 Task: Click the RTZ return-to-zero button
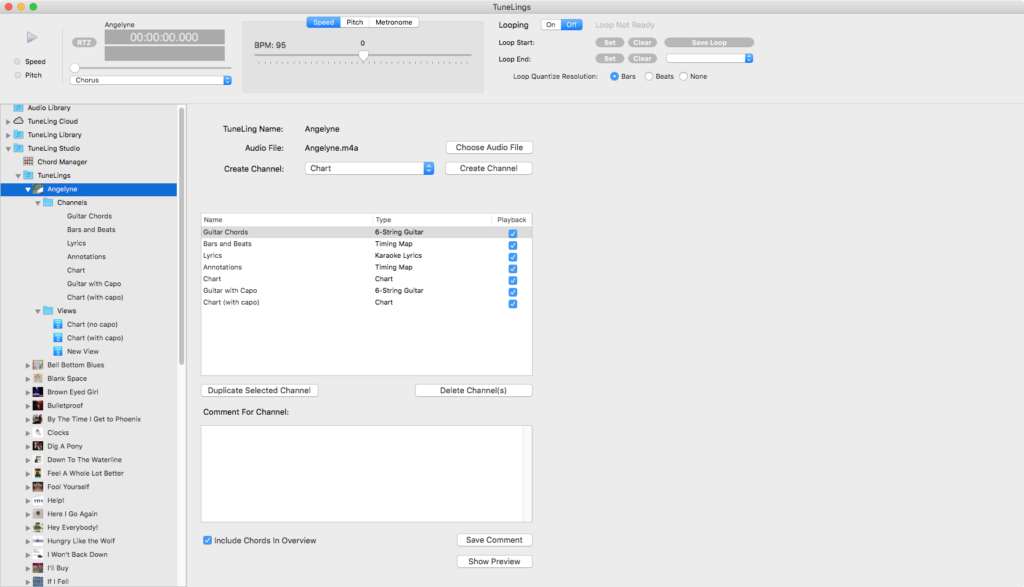[84, 42]
